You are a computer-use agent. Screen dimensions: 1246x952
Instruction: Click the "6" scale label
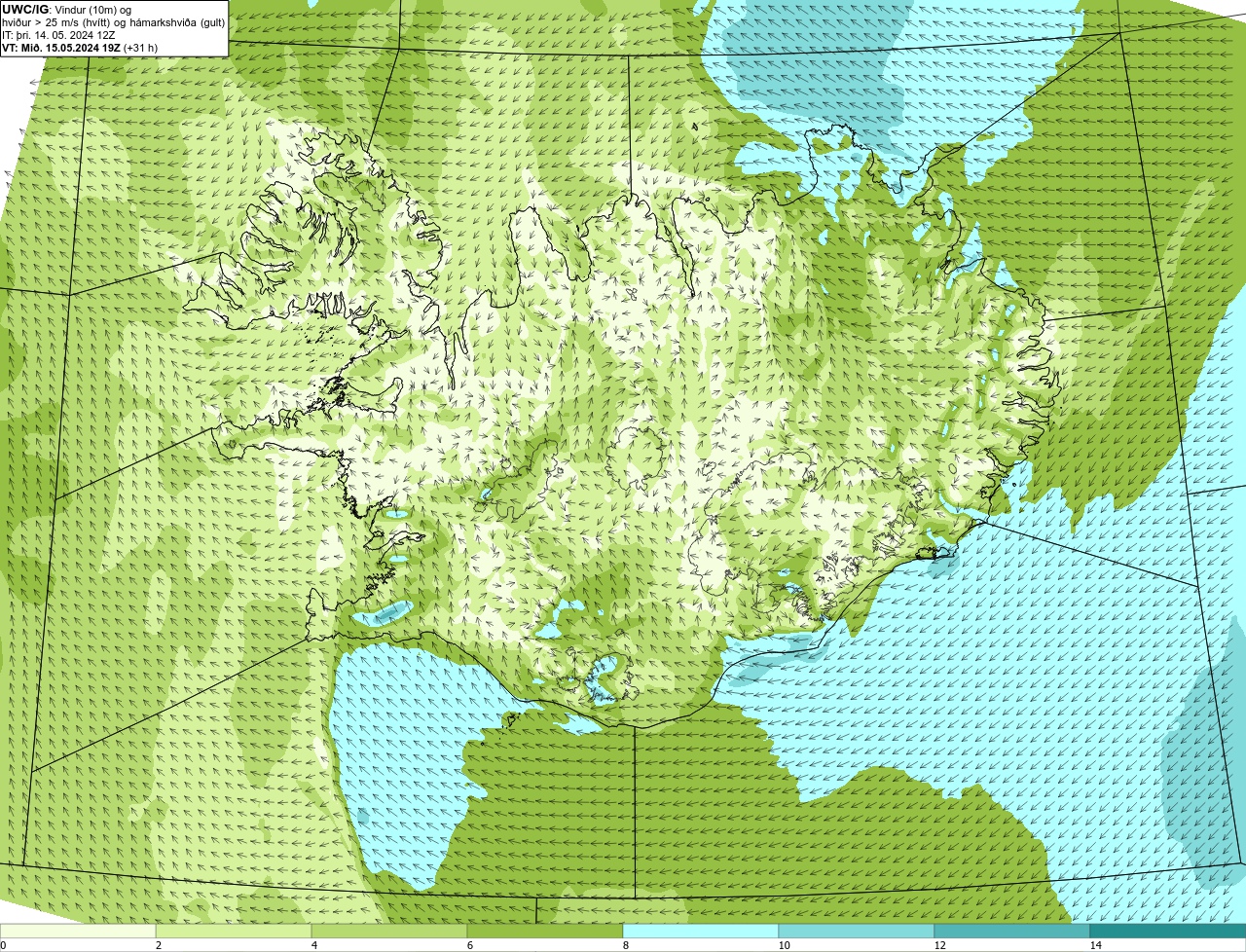point(469,945)
